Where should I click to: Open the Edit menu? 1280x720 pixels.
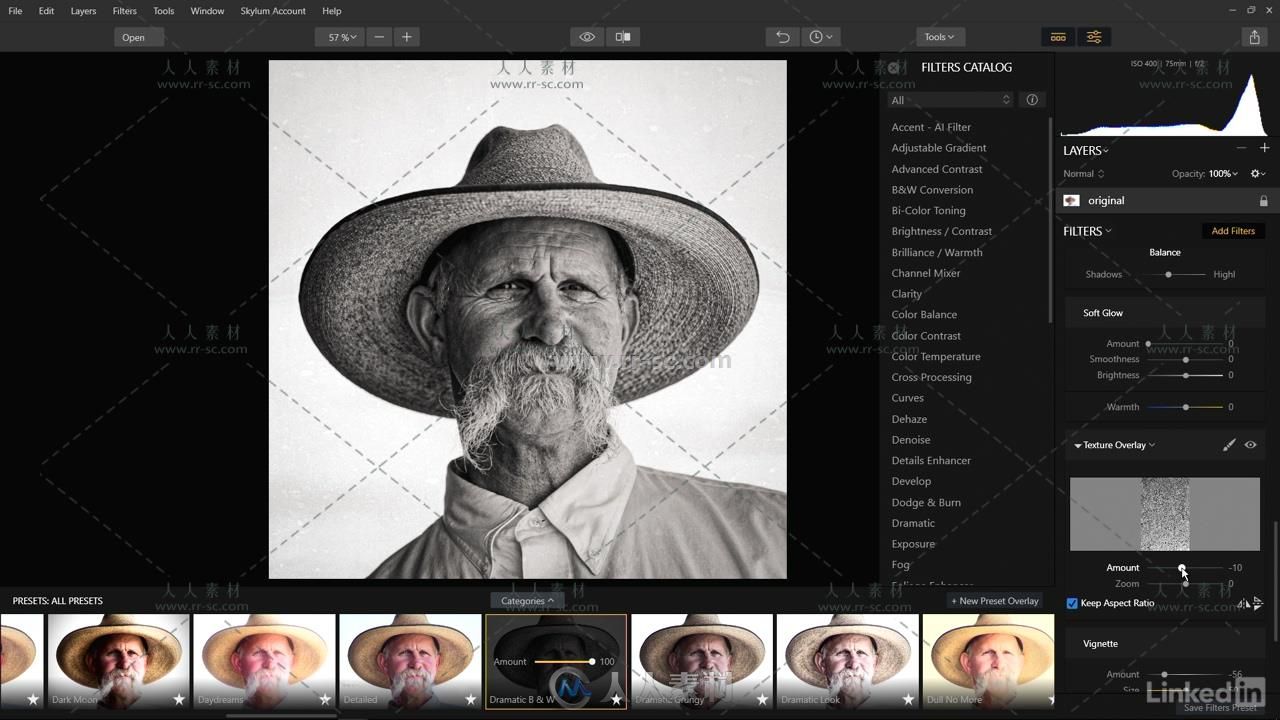point(46,11)
